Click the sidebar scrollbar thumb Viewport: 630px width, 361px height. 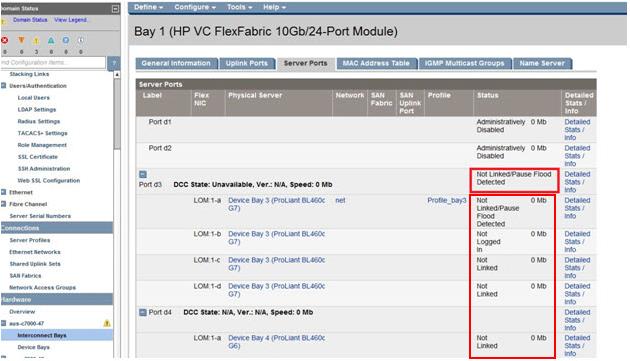click(x=117, y=114)
